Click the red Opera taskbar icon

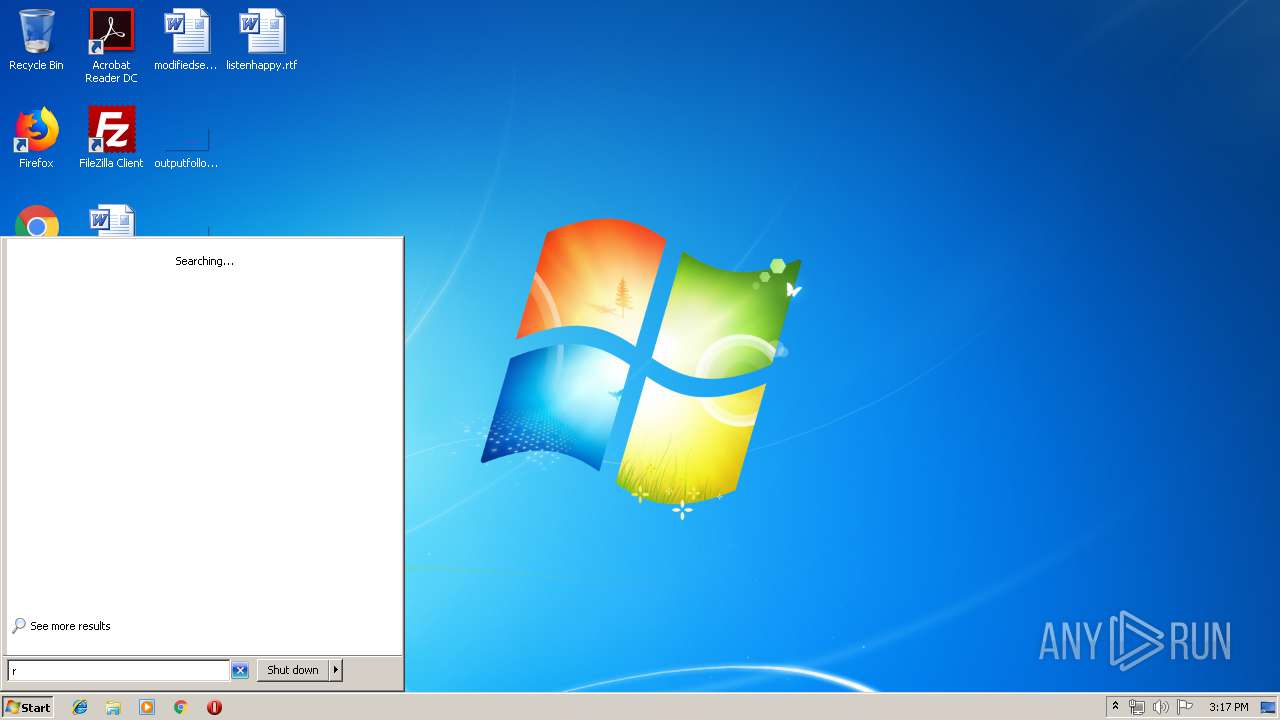[214, 707]
